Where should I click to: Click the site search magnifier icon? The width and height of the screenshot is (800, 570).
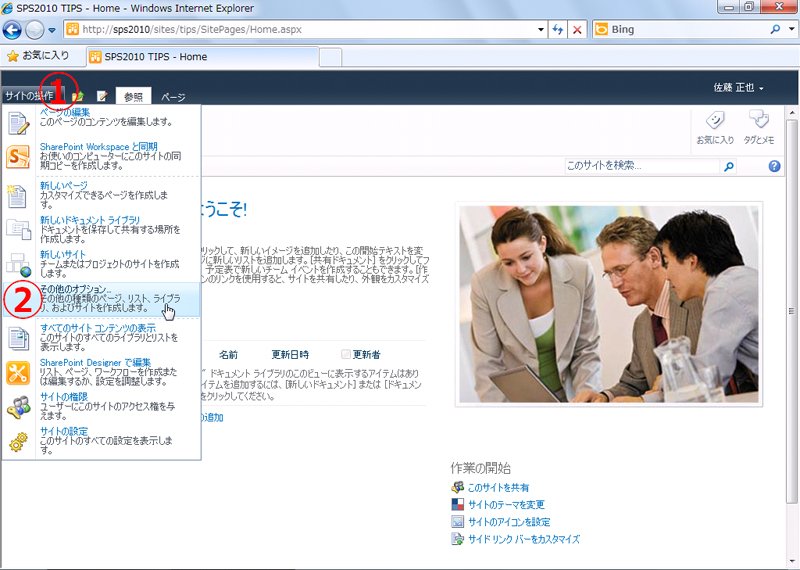coord(729,166)
